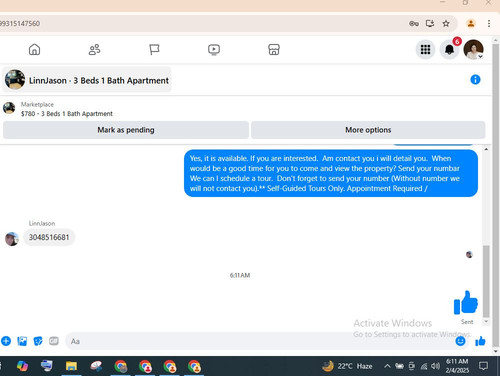This screenshot has height=376, width=500.
Task: Open the network tray icon
Action: (424, 366)
